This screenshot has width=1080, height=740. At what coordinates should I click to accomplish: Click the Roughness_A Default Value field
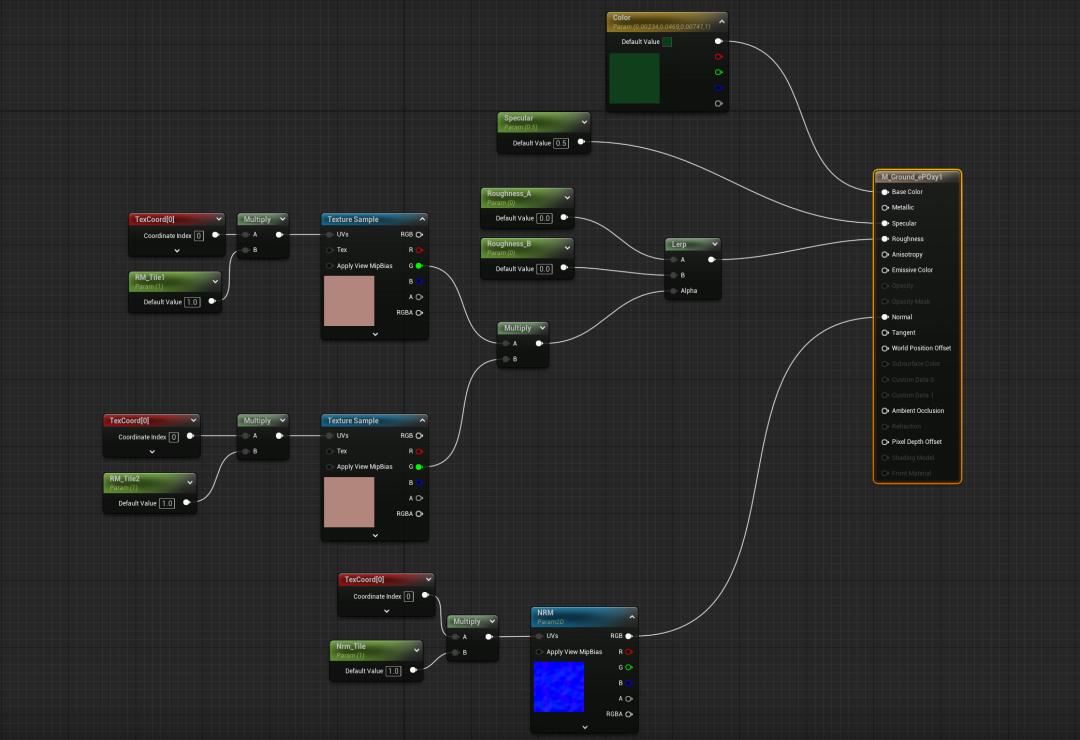pos(544,218)
